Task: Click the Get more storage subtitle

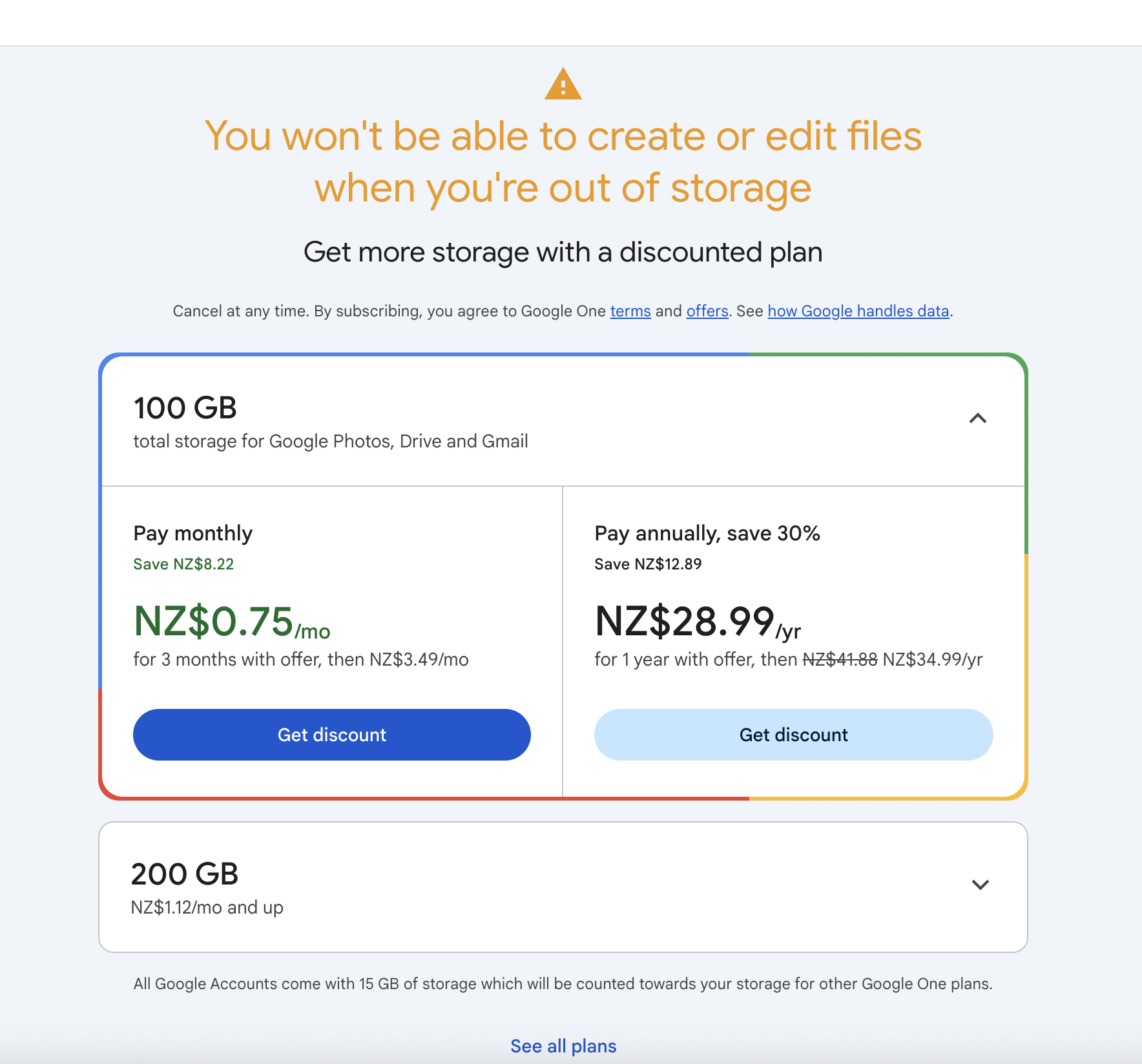Action: click(x=563, y=252)
